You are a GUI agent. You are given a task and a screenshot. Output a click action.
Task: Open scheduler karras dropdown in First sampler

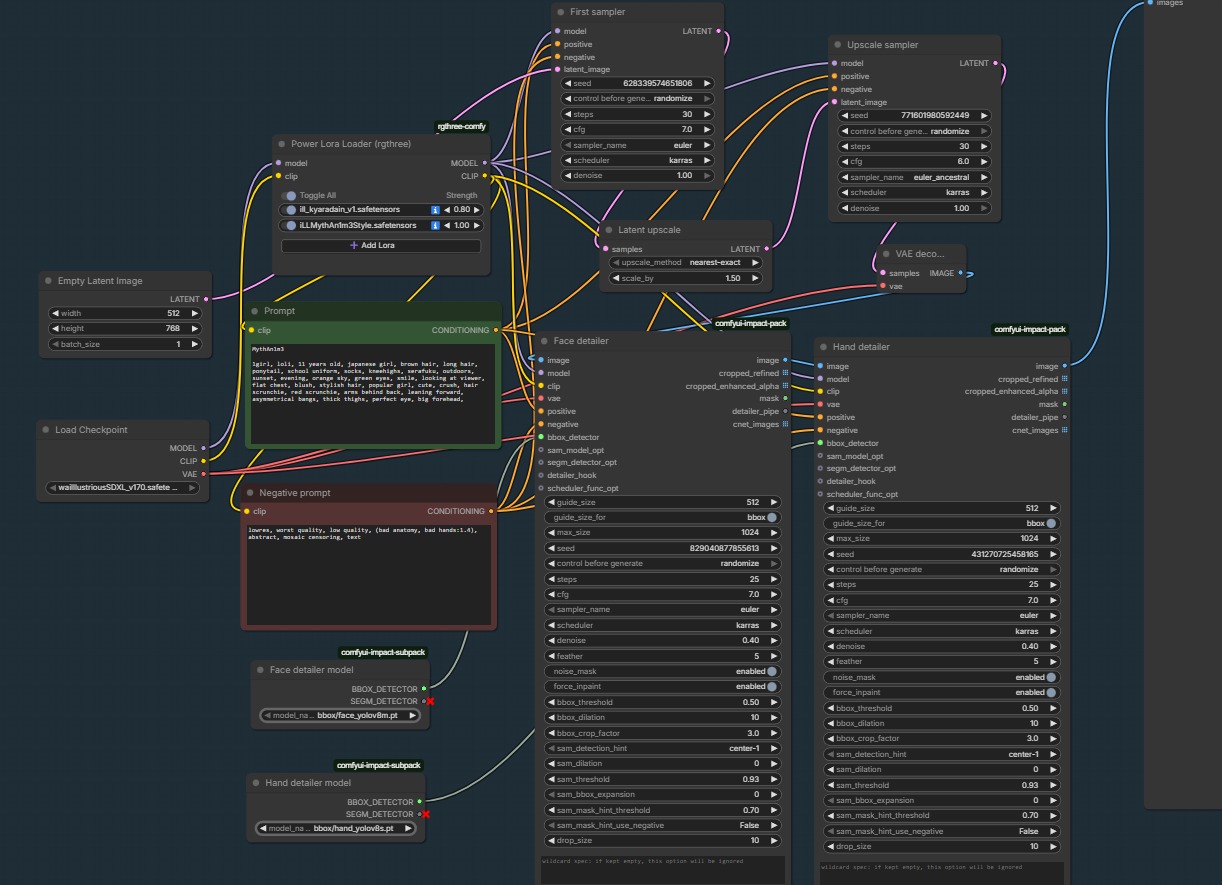(x=638, y=160)
